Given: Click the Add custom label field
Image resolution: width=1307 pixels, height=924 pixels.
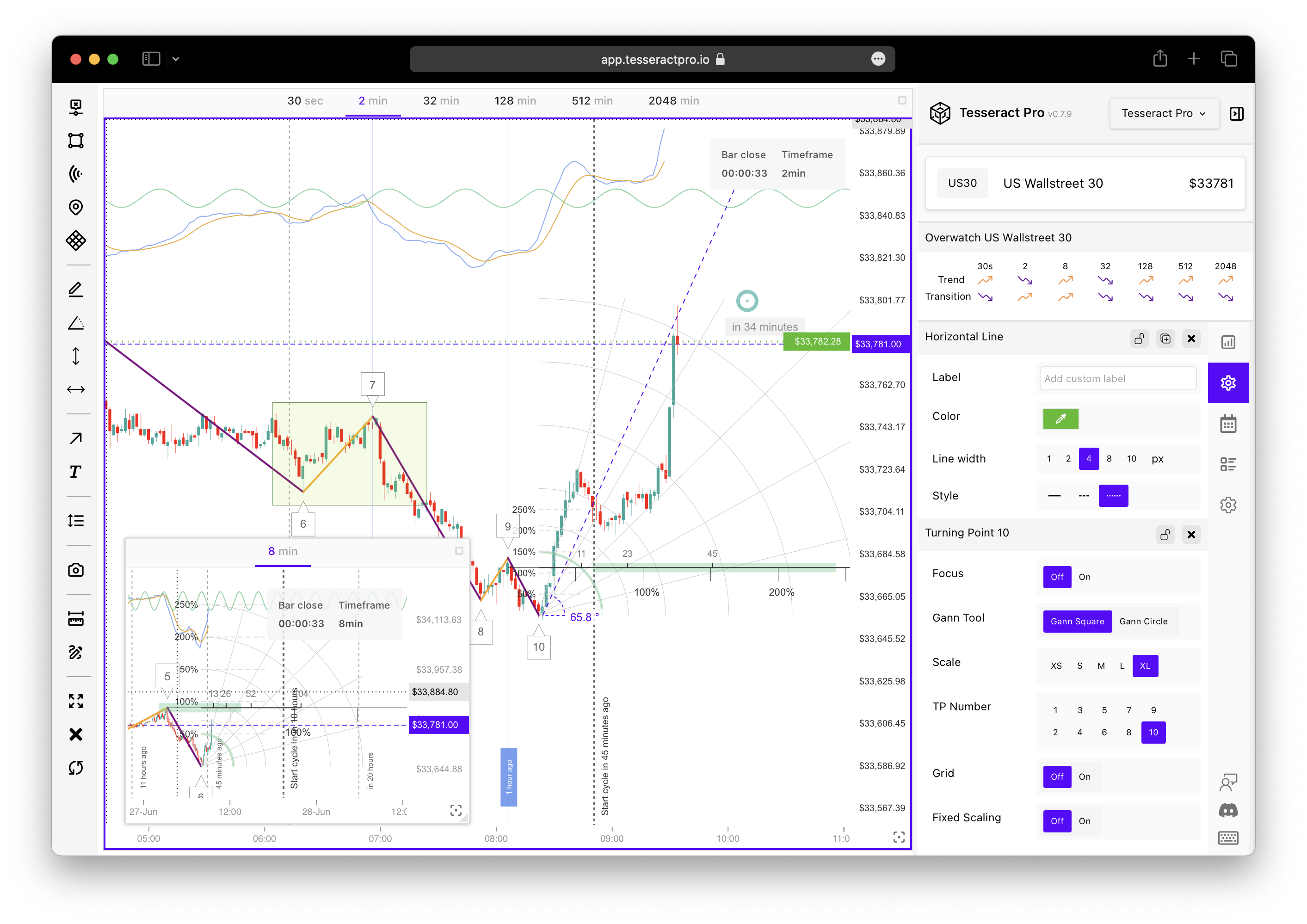Looking at the screenshot, I should coord(1117,379).
